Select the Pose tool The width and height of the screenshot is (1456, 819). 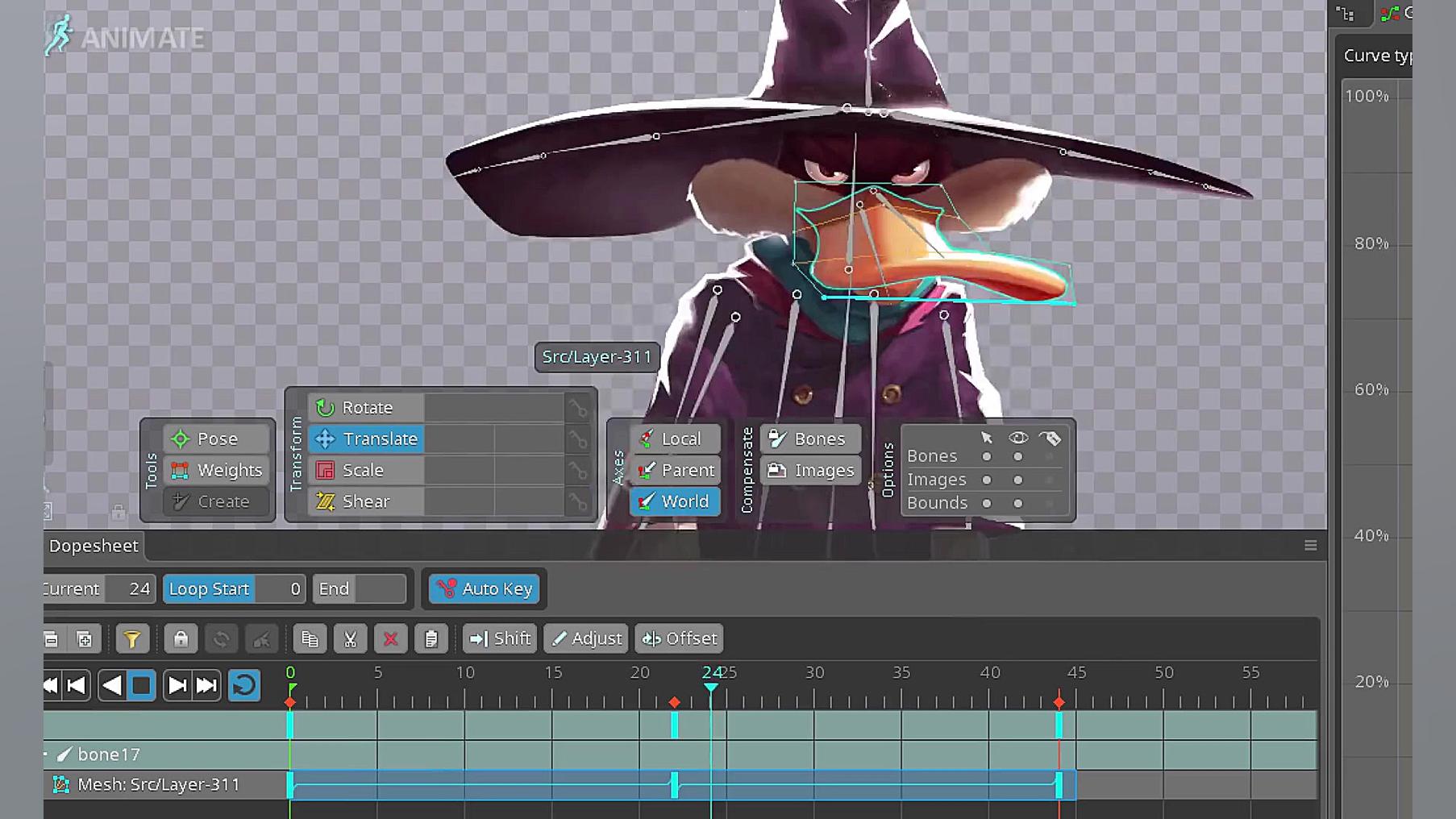[x=216, y=439]
